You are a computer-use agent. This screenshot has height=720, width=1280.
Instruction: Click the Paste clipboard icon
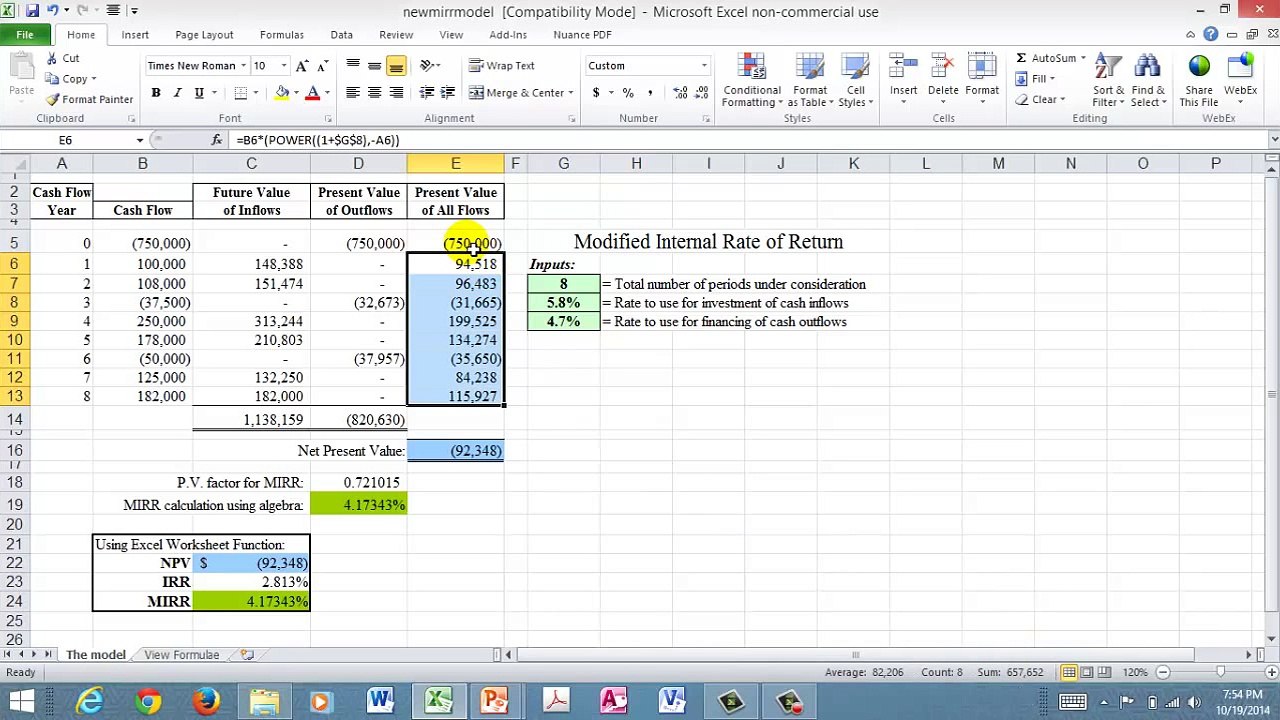[21, 67]
